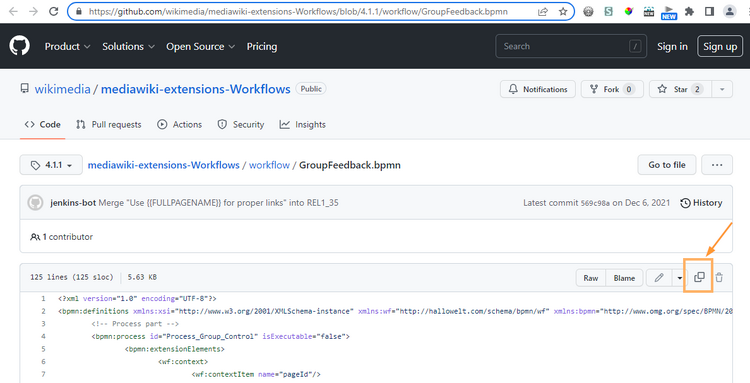The image size is (750, 383).
Task: Select code line number 1
Action: coord(43,298)
